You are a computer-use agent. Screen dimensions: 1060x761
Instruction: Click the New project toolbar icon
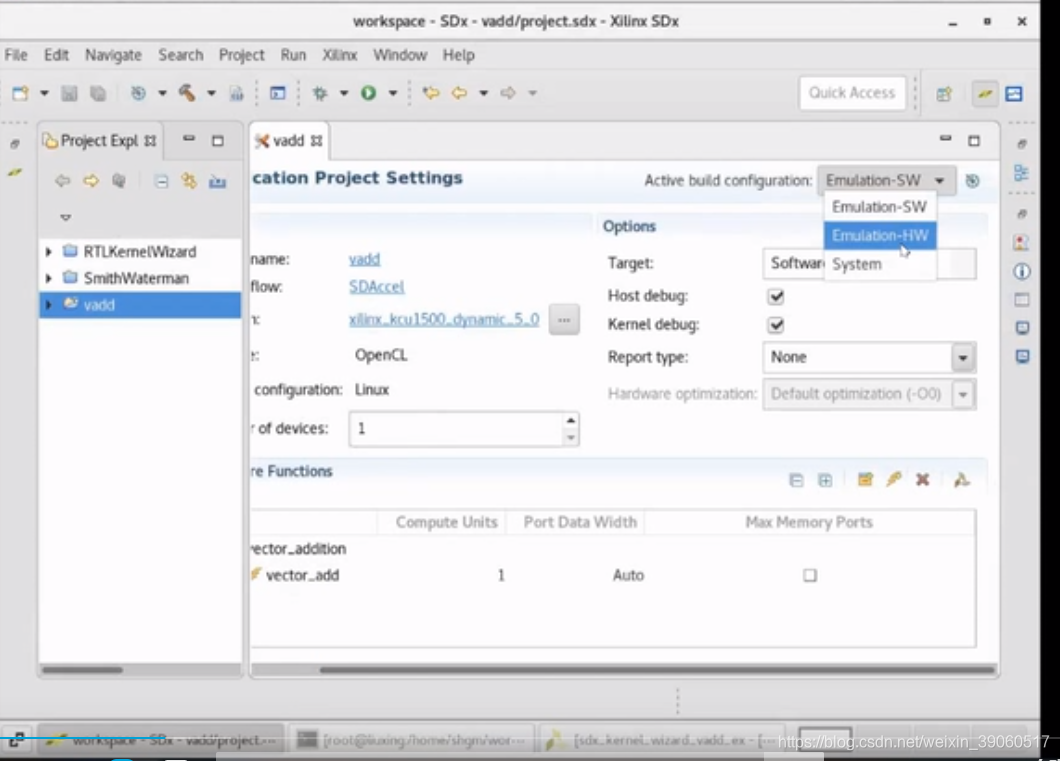pos(20,93)
